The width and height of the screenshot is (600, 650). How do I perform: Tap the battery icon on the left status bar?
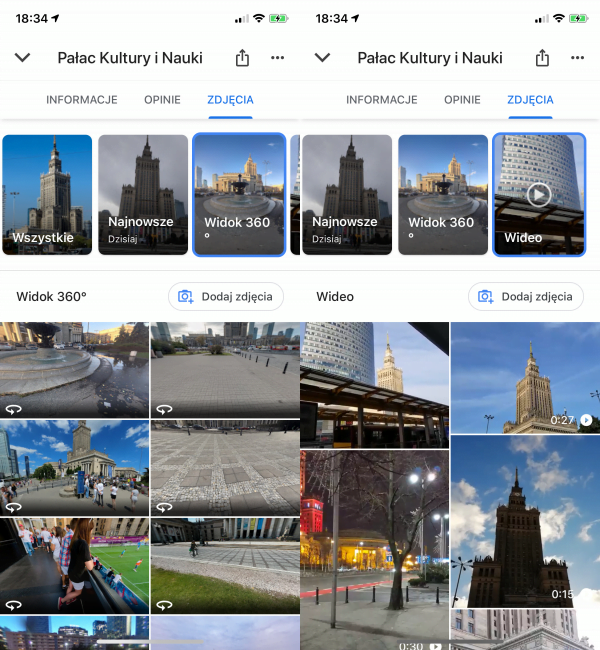(x=278, y=19)
